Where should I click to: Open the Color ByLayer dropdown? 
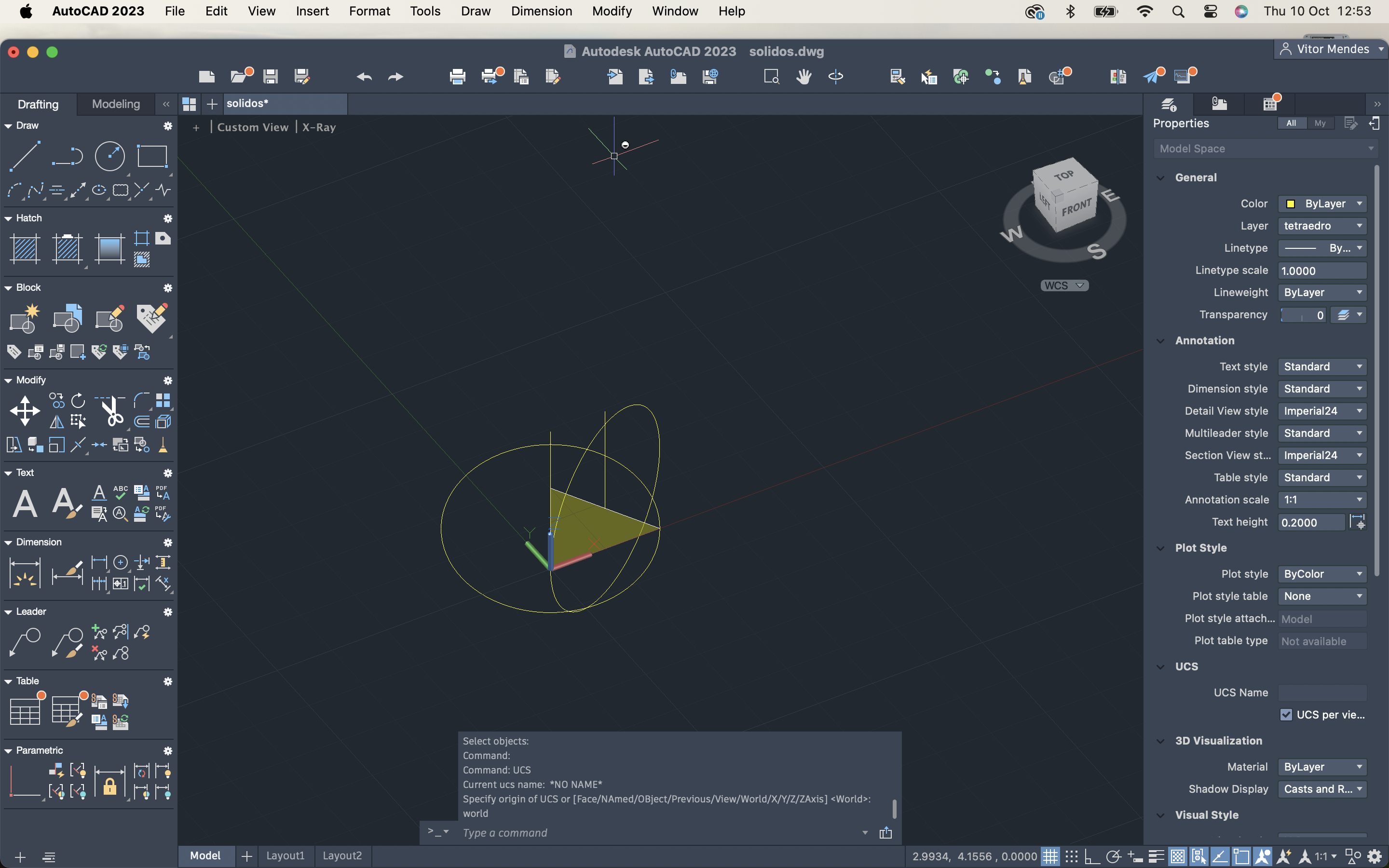coord(1322,203)
